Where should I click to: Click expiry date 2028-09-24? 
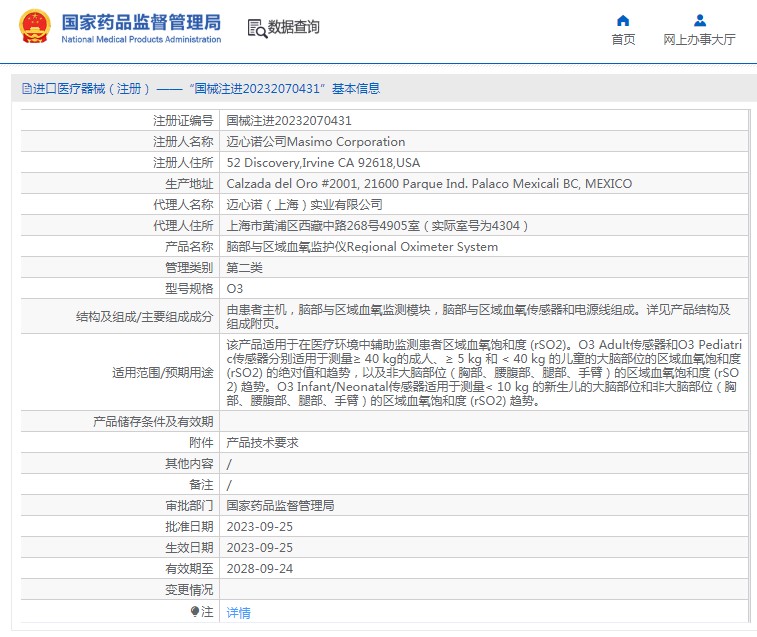(260, 569)
